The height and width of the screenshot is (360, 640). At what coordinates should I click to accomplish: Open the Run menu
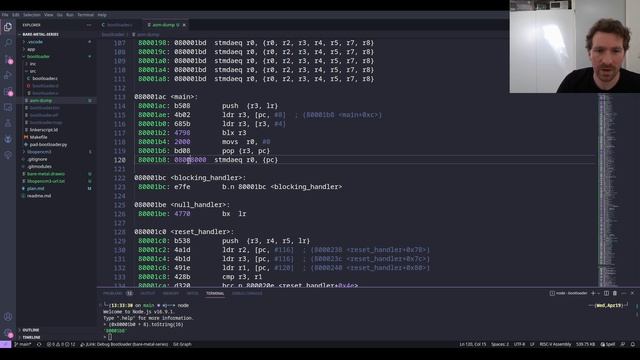pos(70,15)
